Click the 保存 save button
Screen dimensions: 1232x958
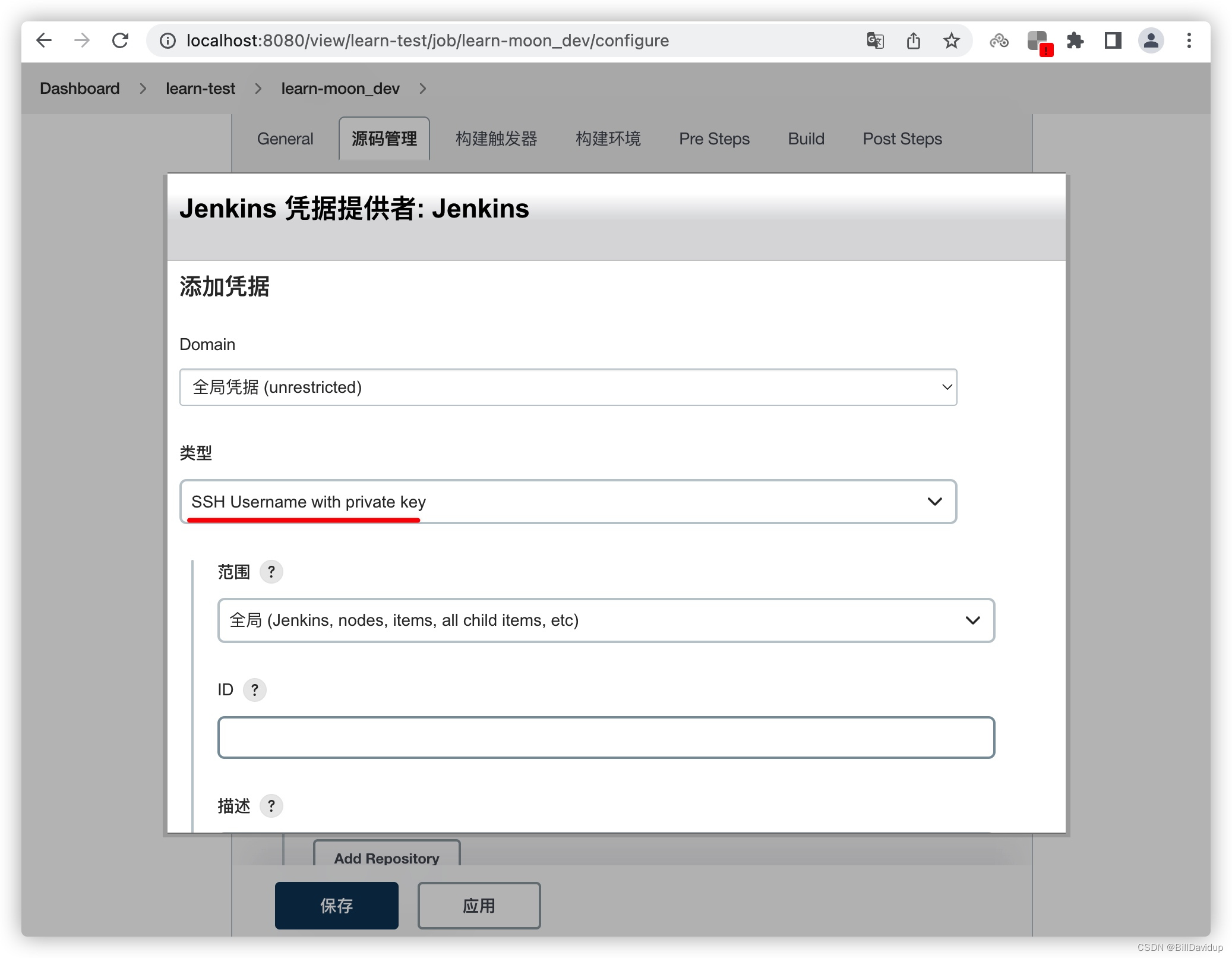pos(336,906)
